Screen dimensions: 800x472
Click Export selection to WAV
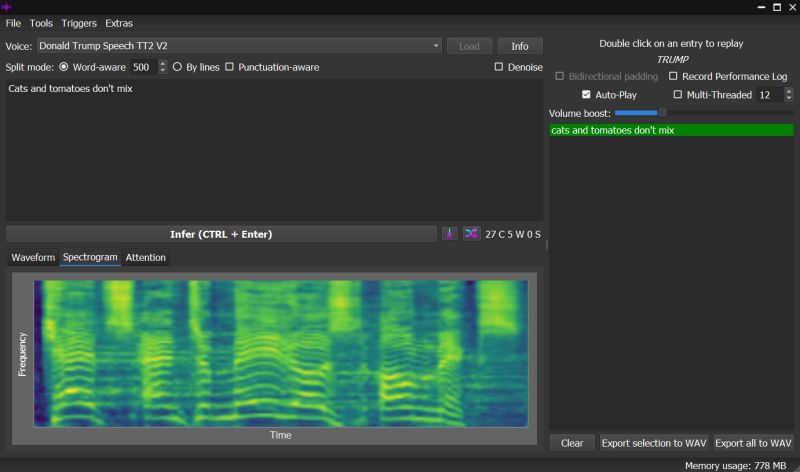click(654, 443)
